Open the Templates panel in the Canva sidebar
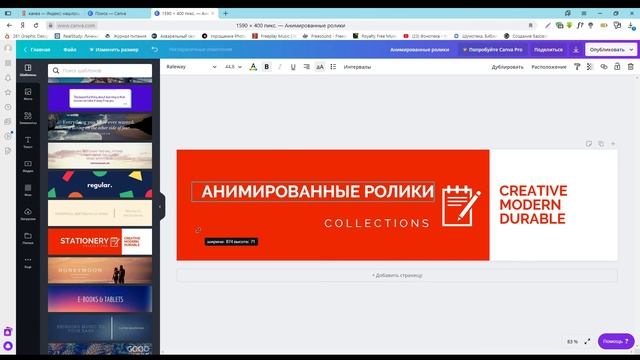The width and height of the screenshot is (640, 360). point(28,70)
